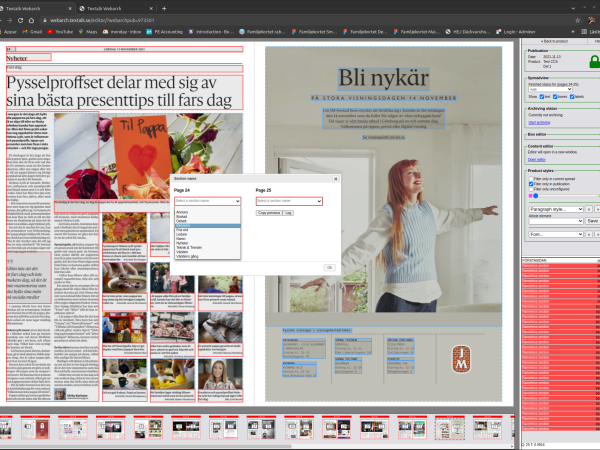This screenshot has width=600, height=450.
Task: Click previous arrow next to Font dropdown
Action: 589,234
